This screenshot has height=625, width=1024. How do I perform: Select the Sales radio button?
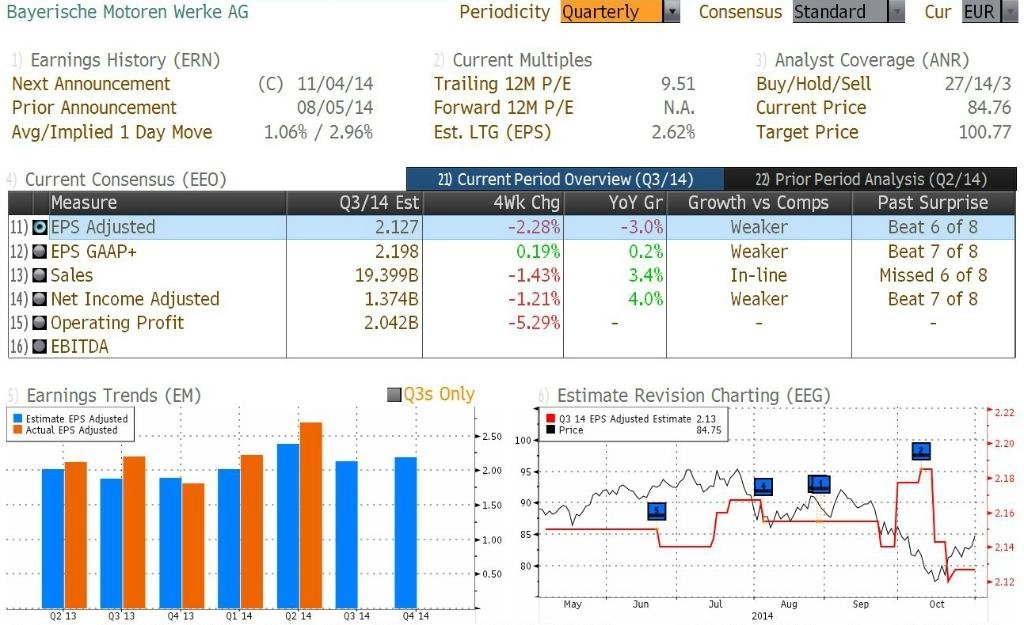point(40,275)
